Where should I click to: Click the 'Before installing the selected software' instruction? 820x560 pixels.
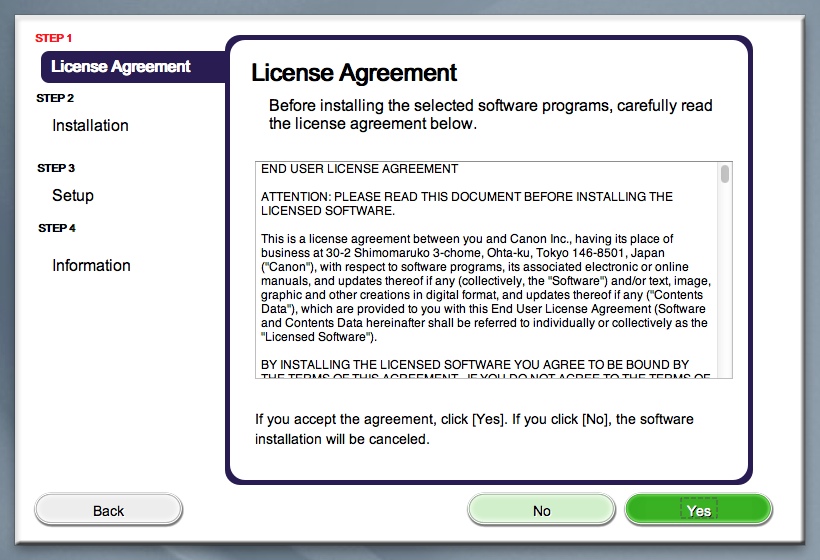(x=490, y=115)
